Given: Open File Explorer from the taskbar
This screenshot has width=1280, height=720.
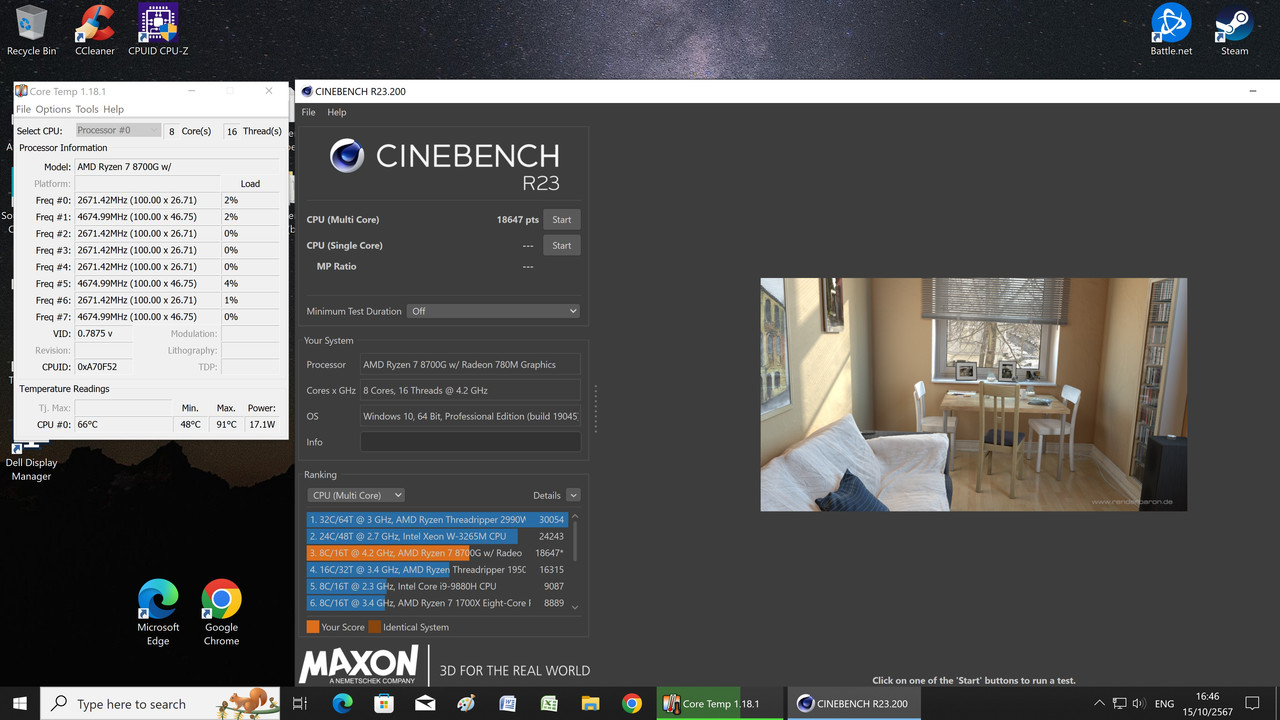Looking at the screenshot, I should tap(590, 704).
